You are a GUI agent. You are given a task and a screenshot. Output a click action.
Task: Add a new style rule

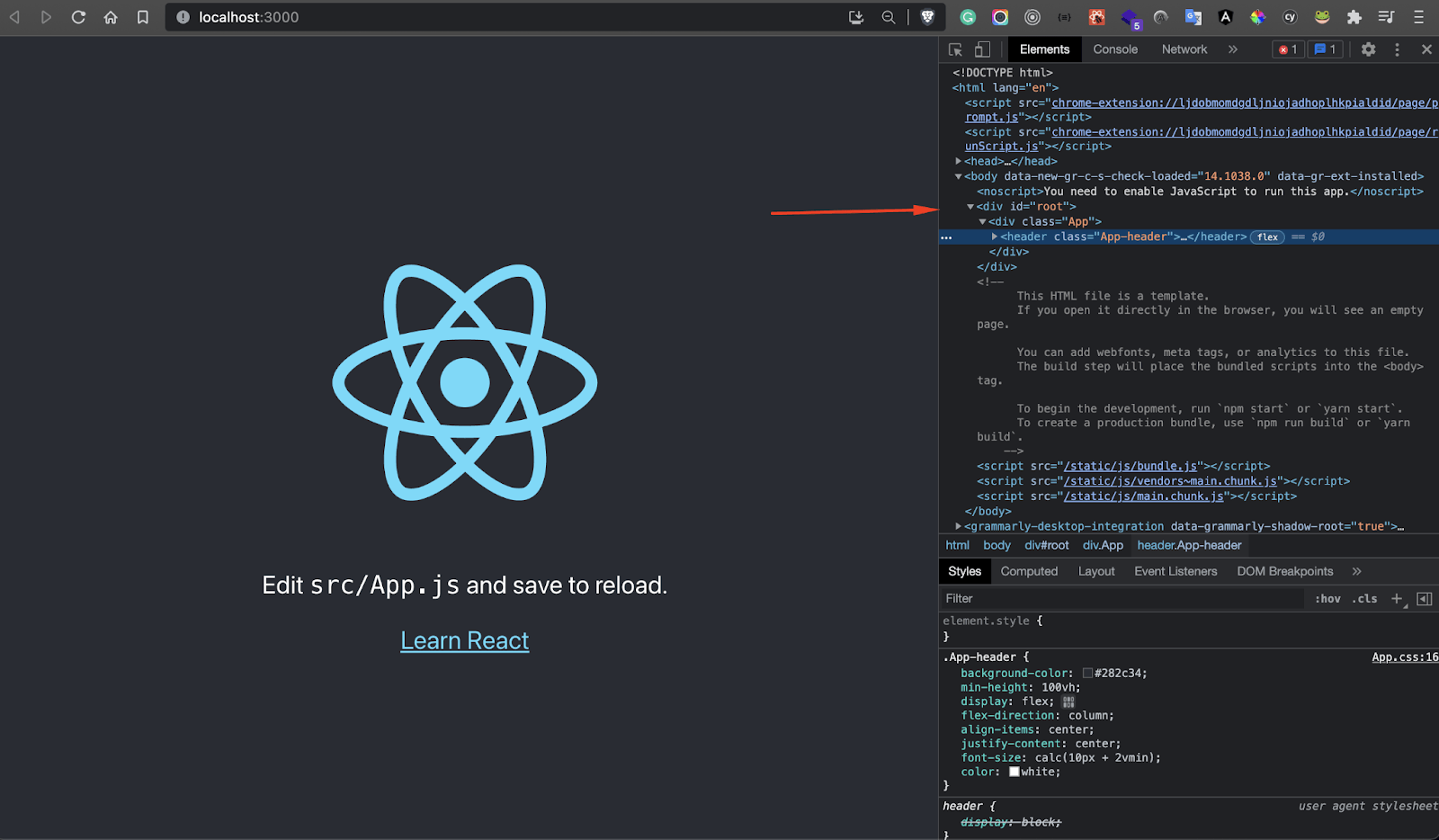point(1397,599)
